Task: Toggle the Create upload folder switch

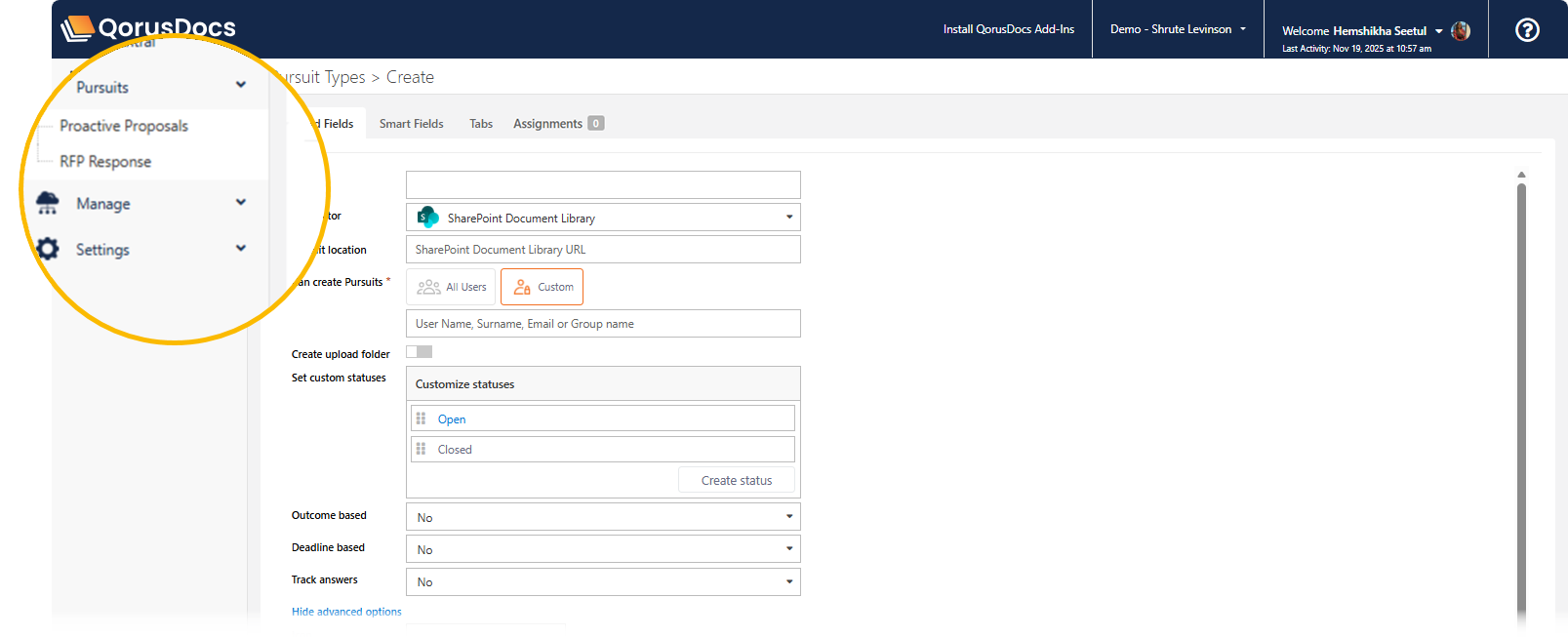Action: pos(419,352)
